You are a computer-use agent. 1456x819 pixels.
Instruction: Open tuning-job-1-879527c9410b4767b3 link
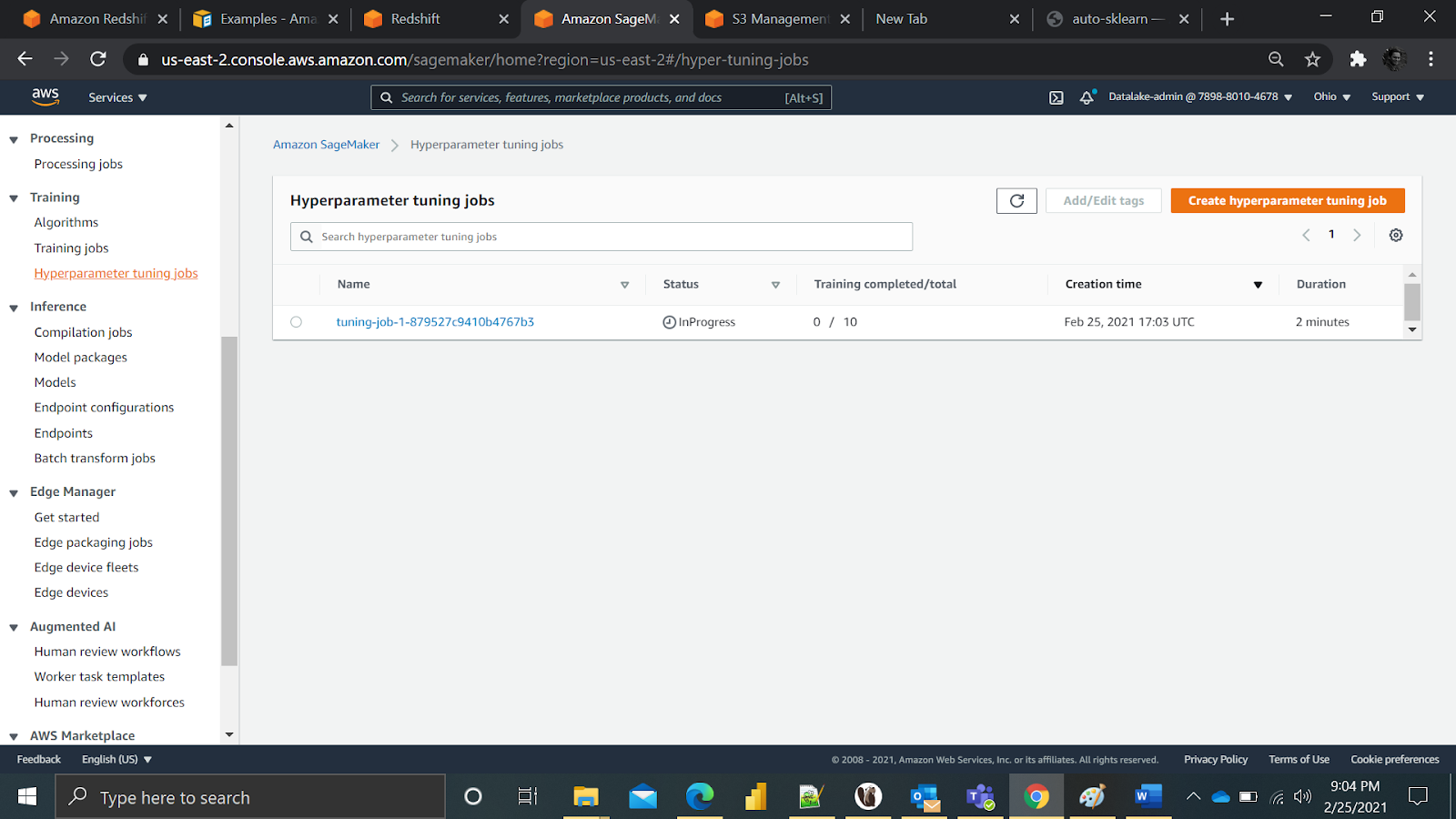click(x=435, y=322)
